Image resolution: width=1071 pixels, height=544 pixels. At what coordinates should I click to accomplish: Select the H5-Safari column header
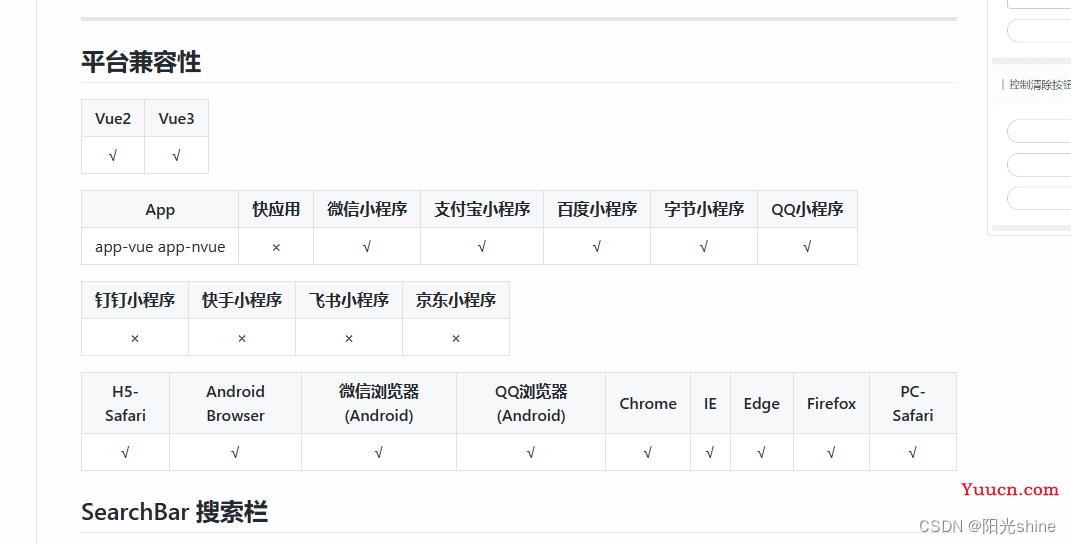(x=125, y=403)
